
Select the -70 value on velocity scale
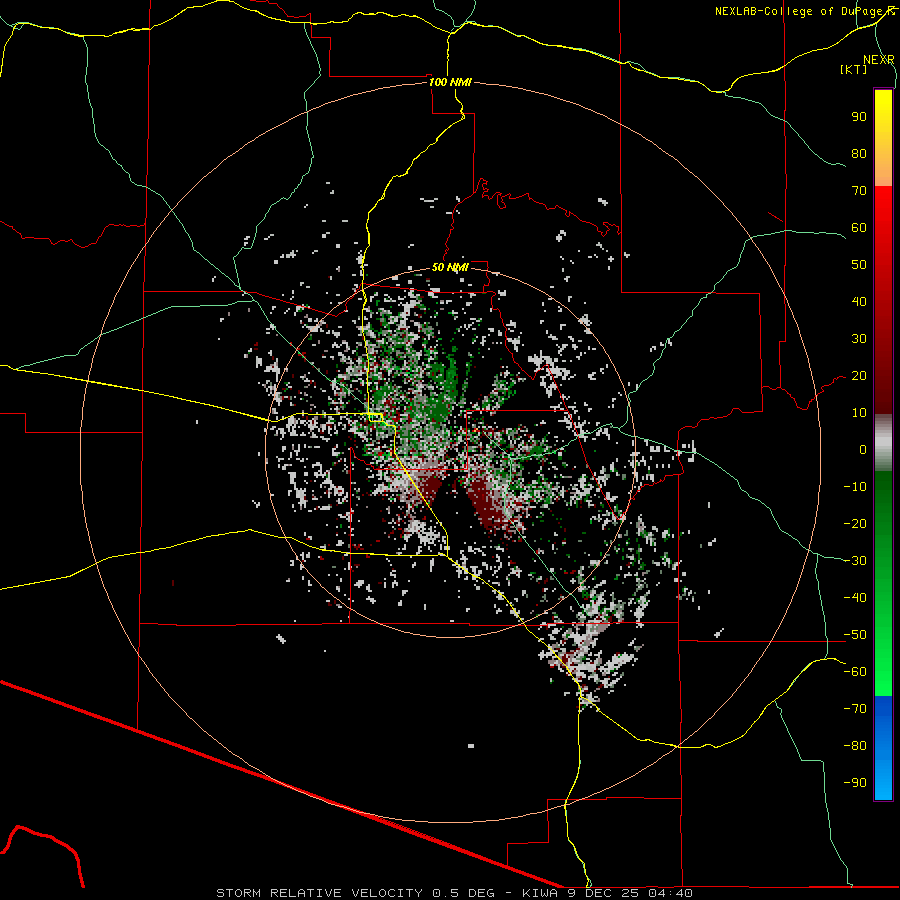pyautogui.click(x=855, y=709)
